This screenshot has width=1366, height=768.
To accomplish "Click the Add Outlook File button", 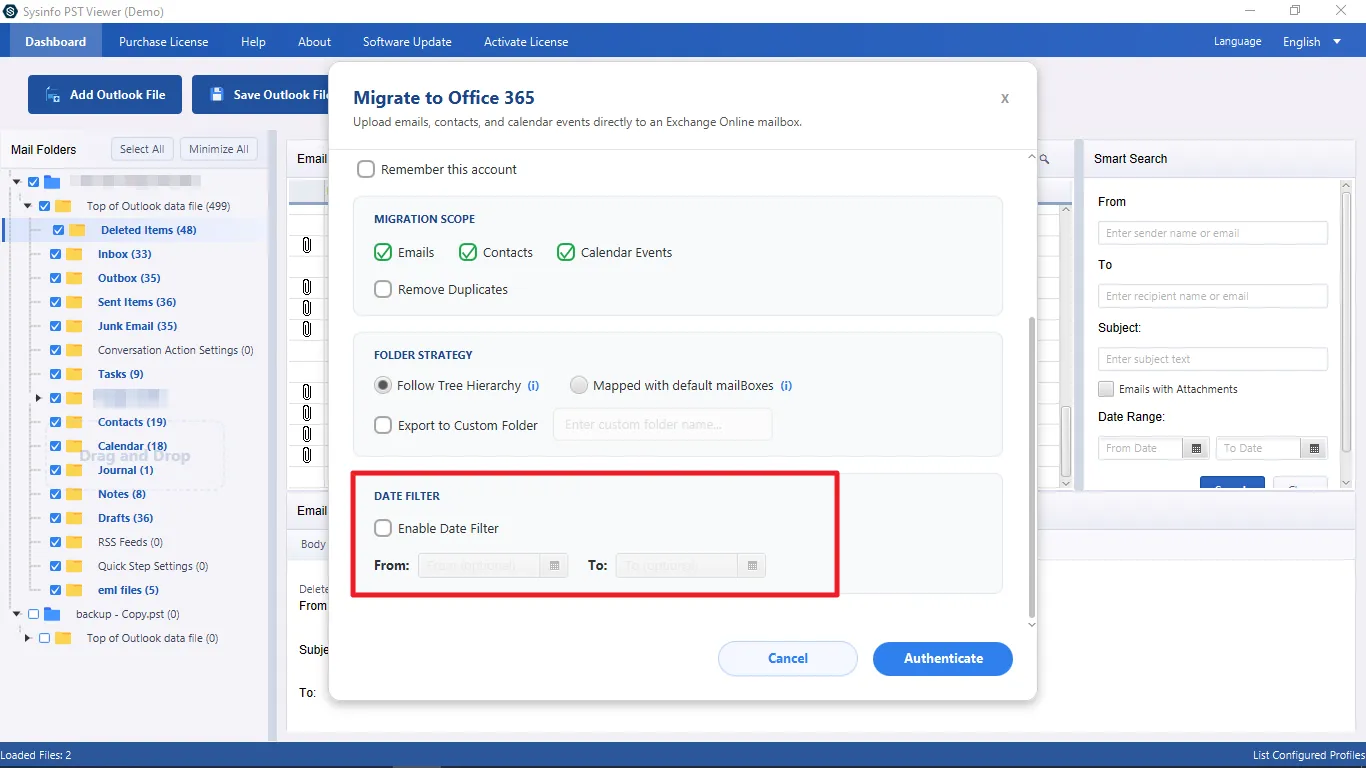I will (105, 95).
